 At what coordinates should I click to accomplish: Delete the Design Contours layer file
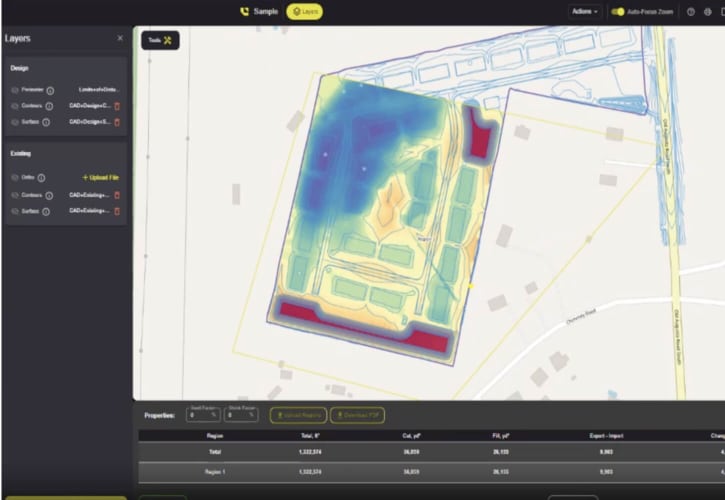click(x=117, y=106)
